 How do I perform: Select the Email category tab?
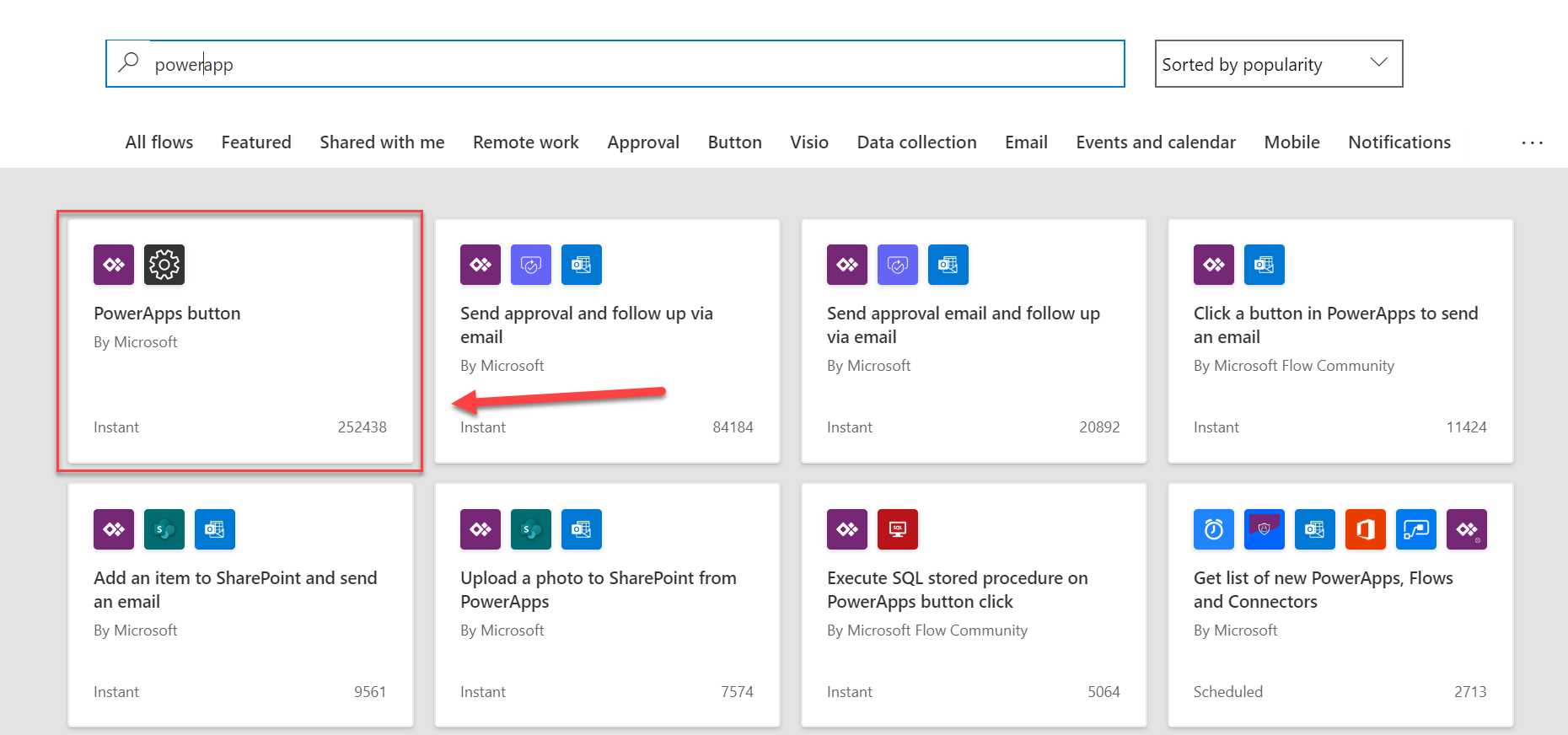1026,142
